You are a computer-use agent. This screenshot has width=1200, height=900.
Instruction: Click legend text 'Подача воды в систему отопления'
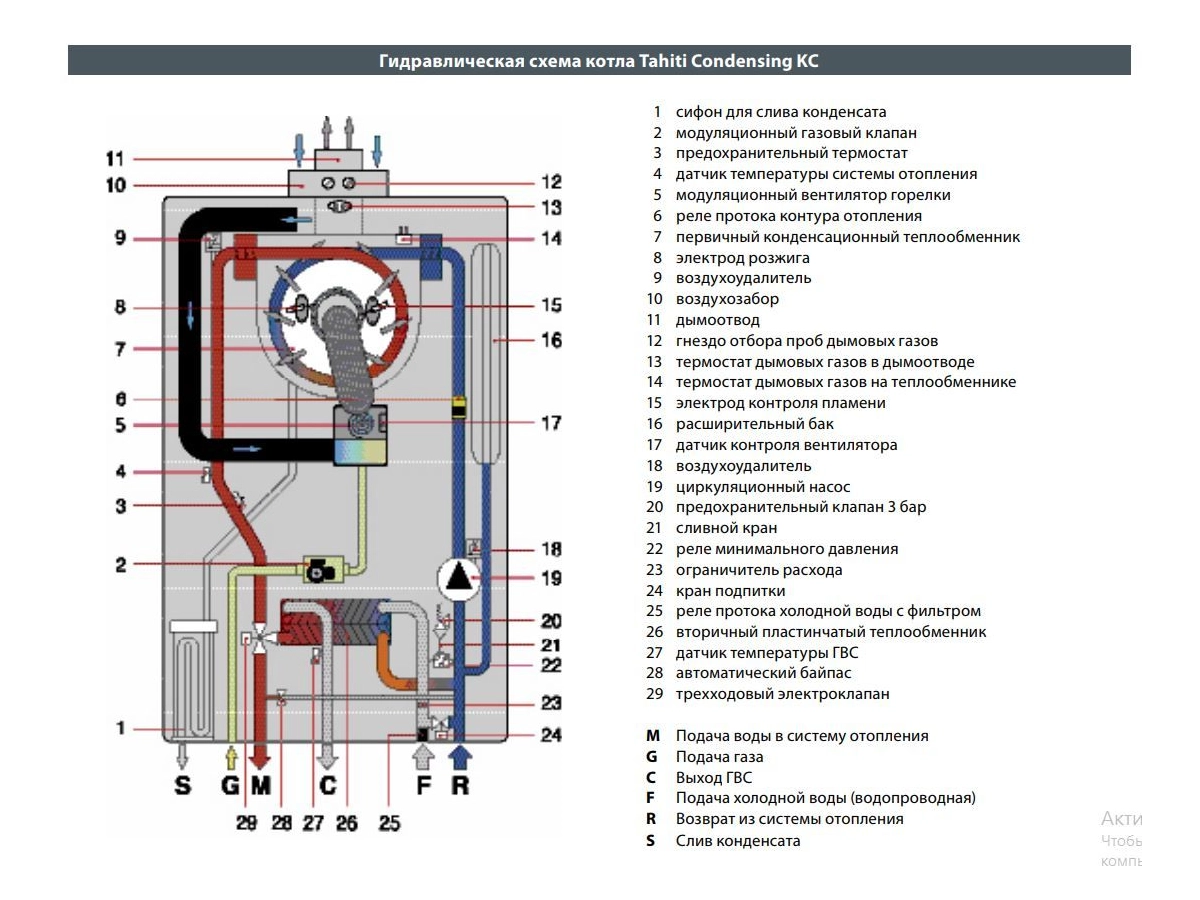pos(802,736)
